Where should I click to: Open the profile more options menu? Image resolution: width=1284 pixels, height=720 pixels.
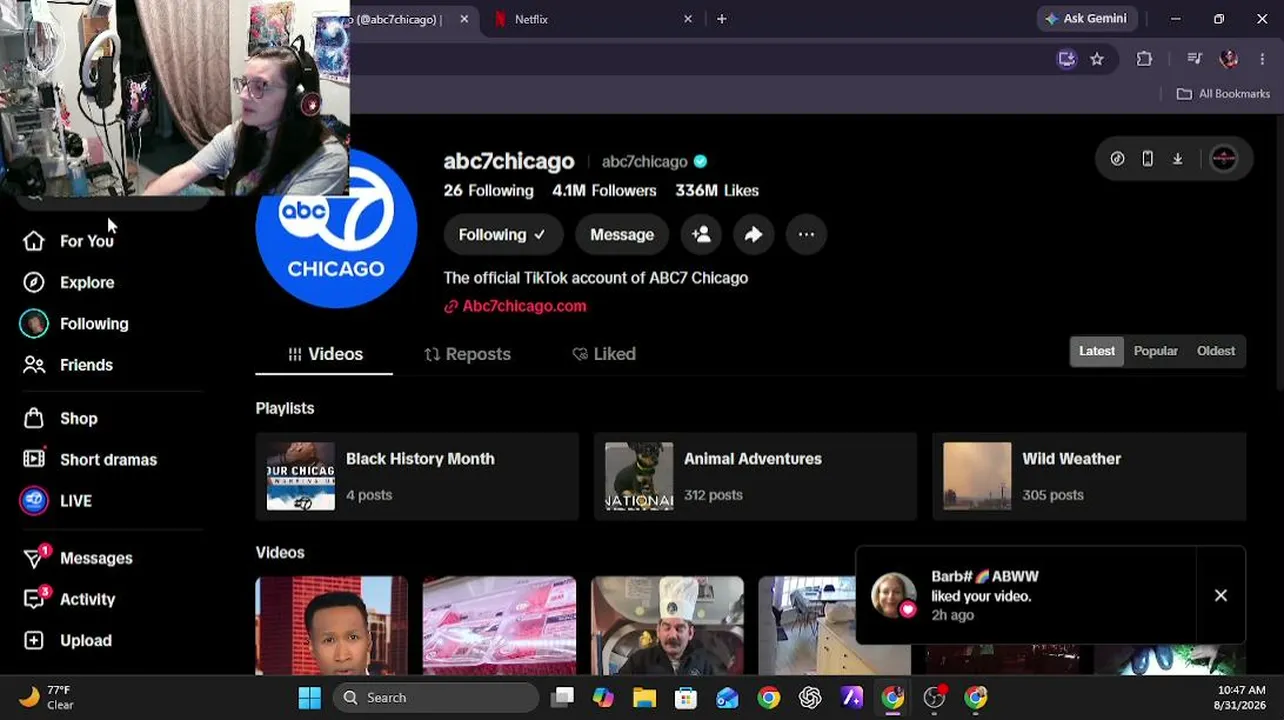coord(806,234)
